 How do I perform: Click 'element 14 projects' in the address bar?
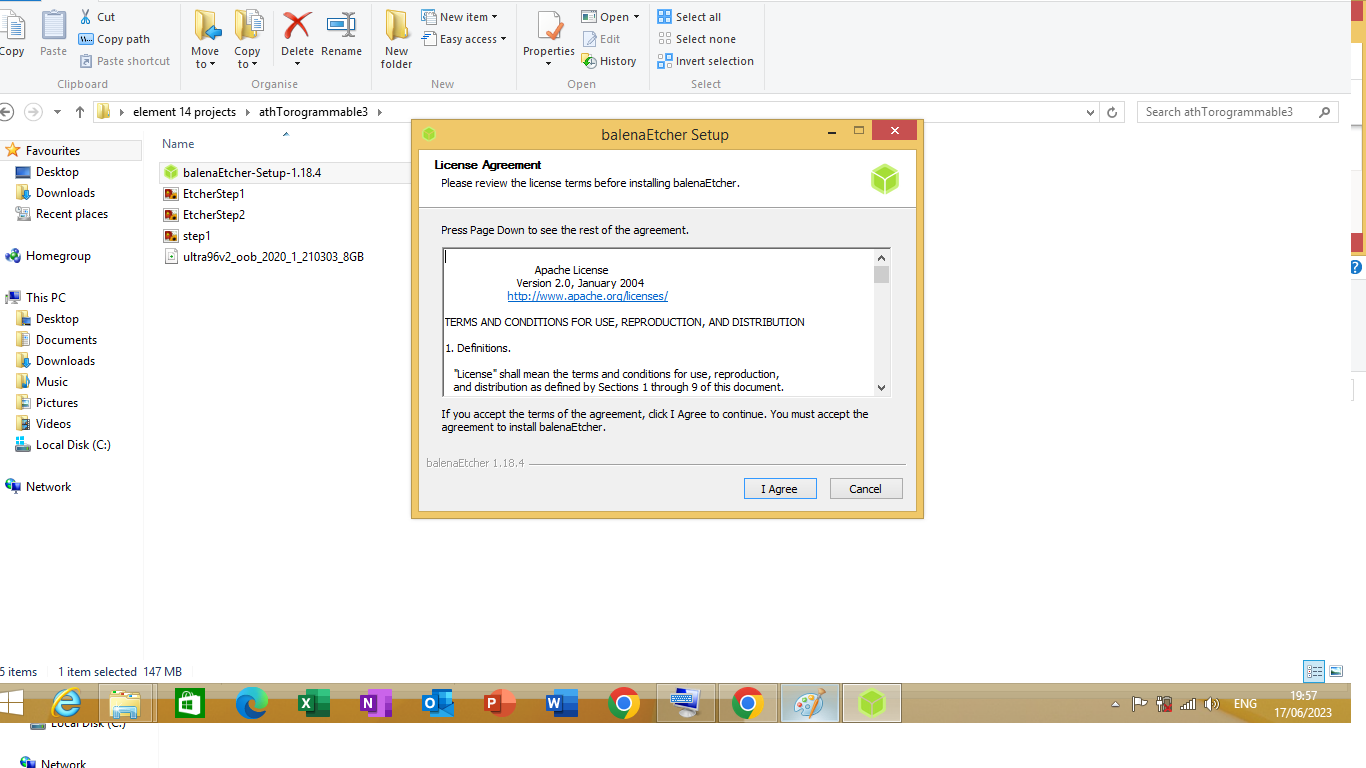[184, 112]
